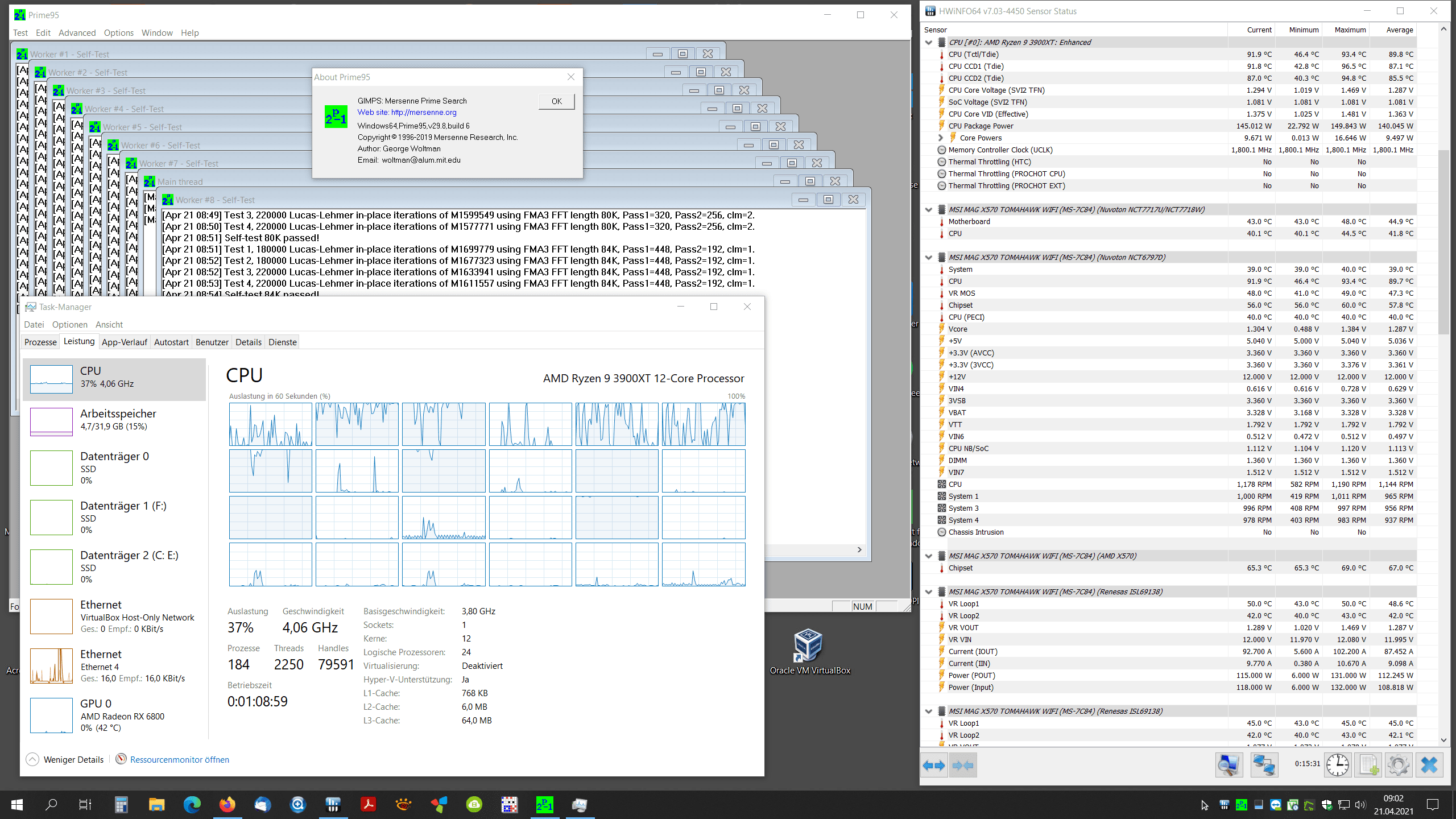Switch to HWiNFO taskbar icon

tap(333, 804)
